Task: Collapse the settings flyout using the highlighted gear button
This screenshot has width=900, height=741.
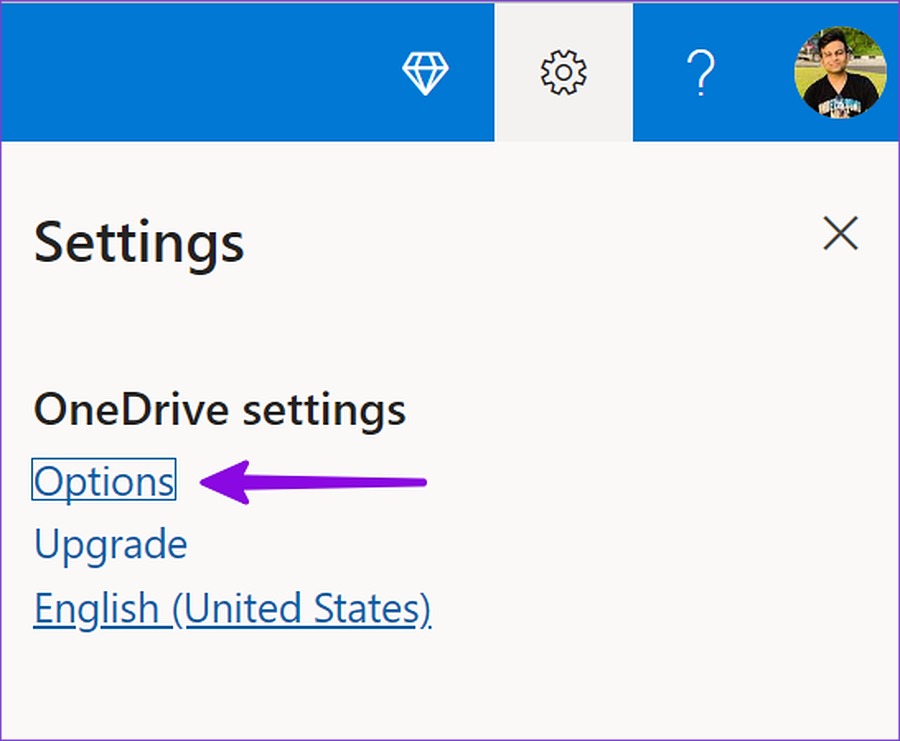Action: click(564, 72)
